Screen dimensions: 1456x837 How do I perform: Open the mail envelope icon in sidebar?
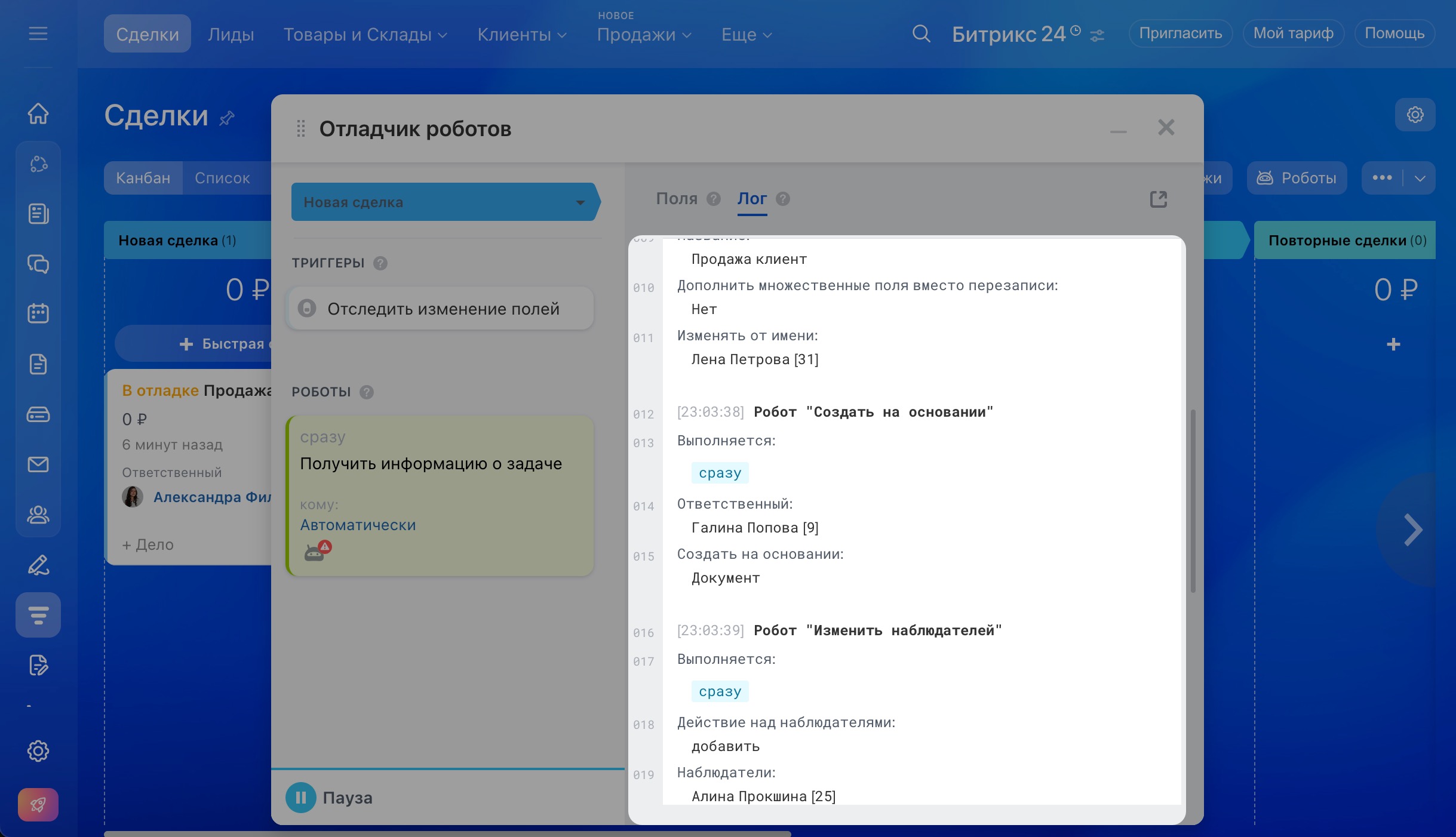point(38,464)
